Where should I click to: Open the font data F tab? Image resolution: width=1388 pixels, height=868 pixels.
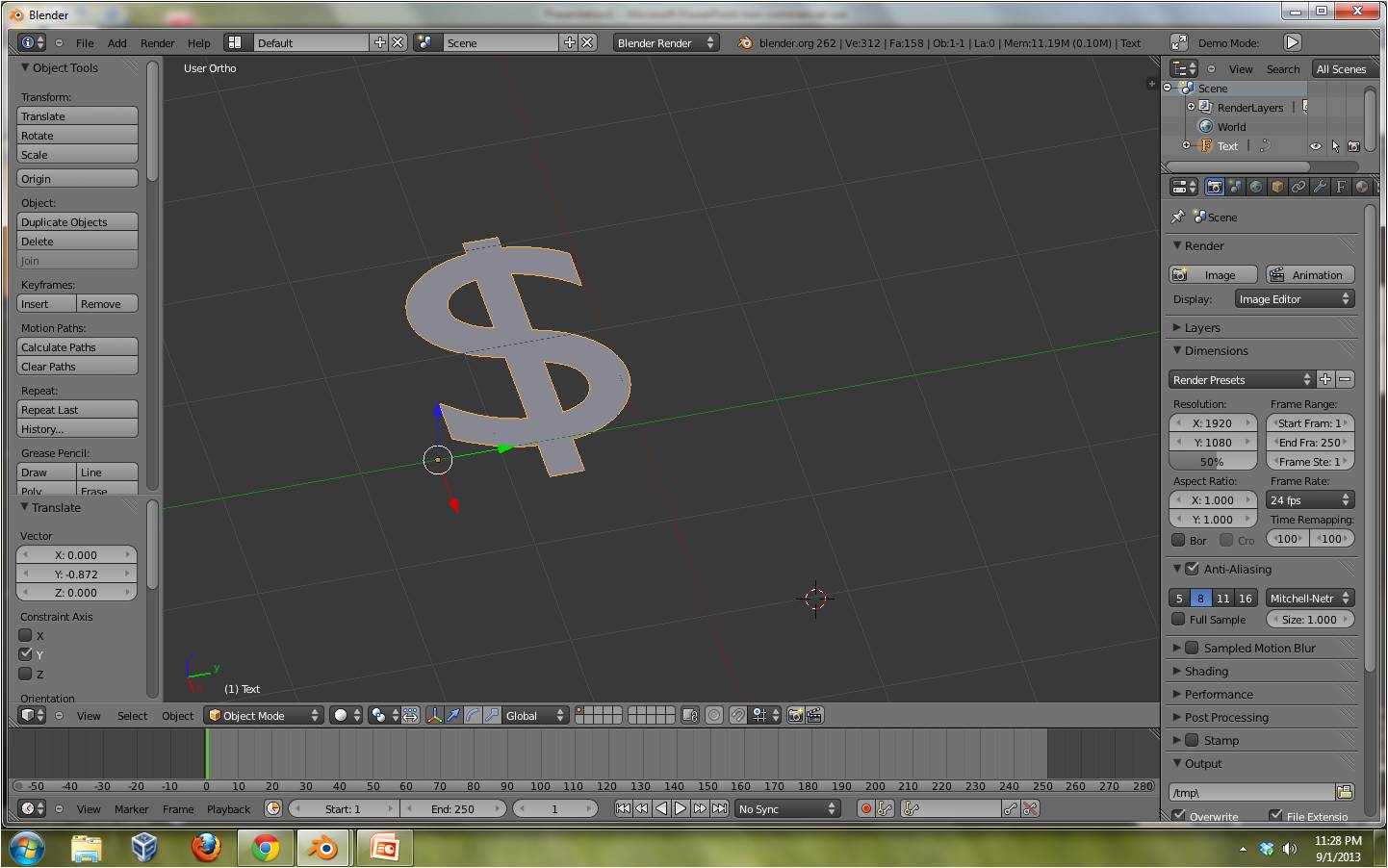1341,187
